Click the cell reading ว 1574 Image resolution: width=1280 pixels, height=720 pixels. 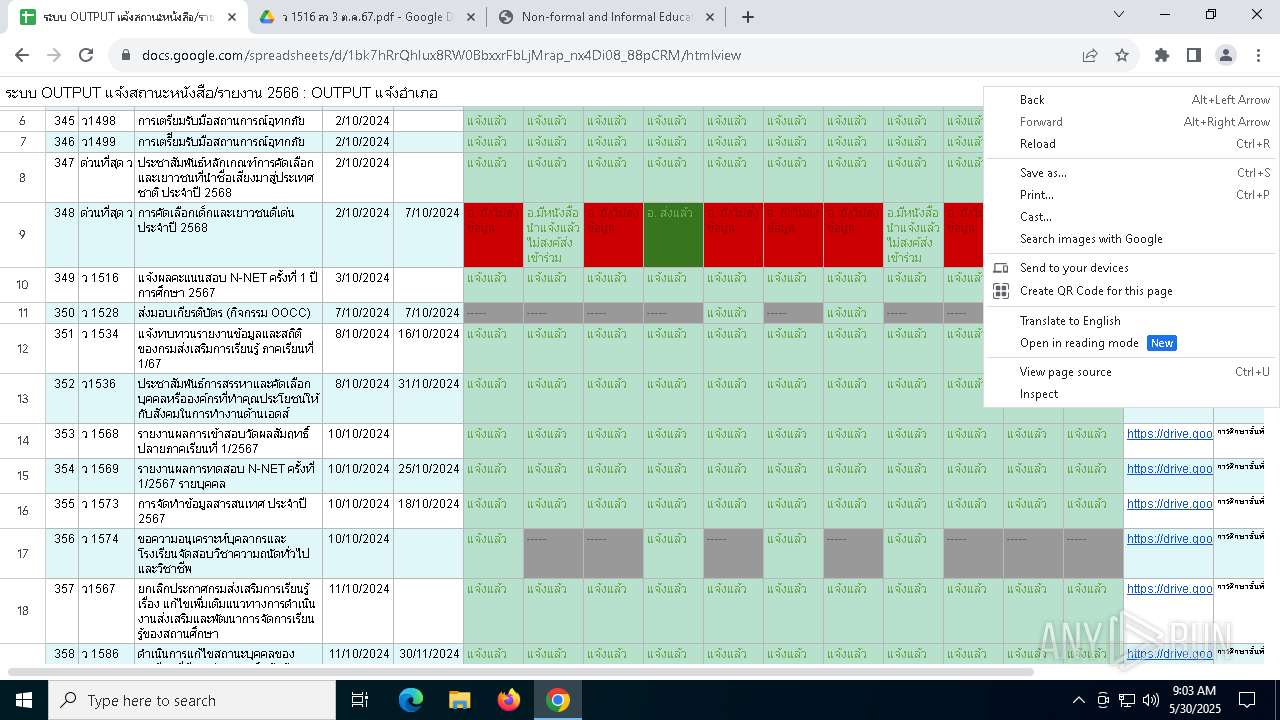click(106, 553)
